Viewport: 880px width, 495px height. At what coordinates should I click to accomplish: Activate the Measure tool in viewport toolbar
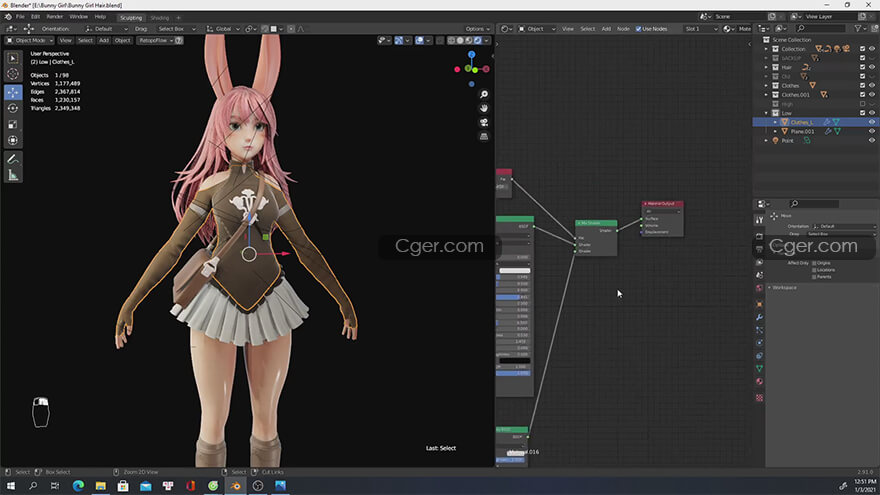(x=13, y=175)
